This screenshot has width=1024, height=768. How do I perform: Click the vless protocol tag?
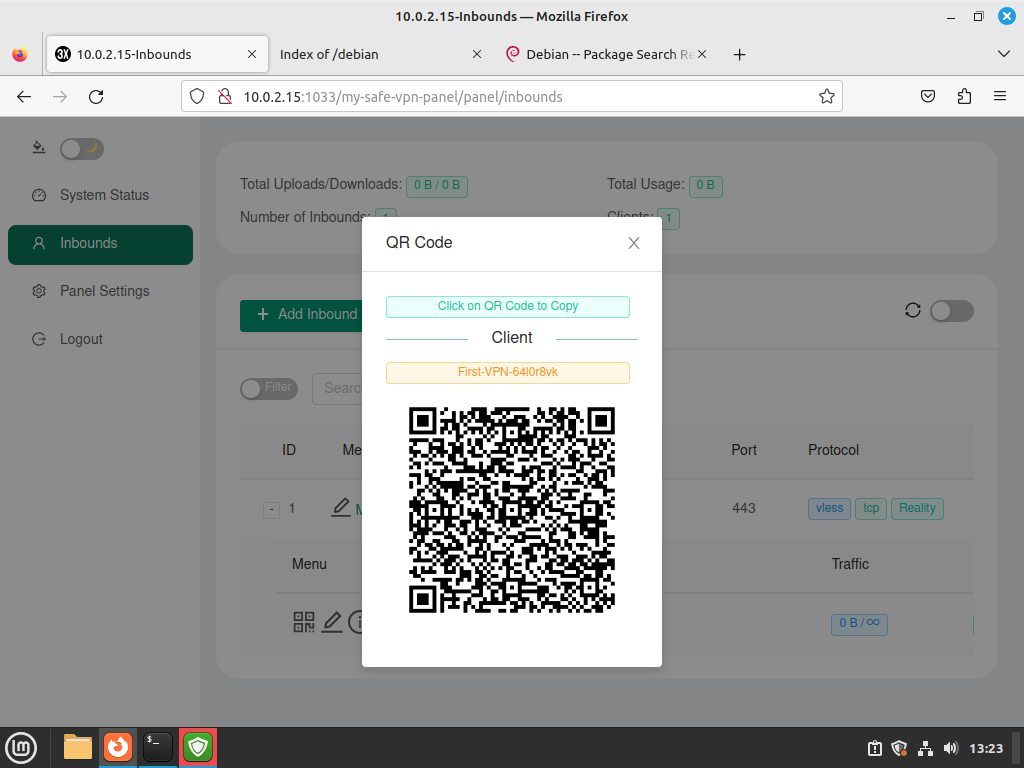point(829,509)
